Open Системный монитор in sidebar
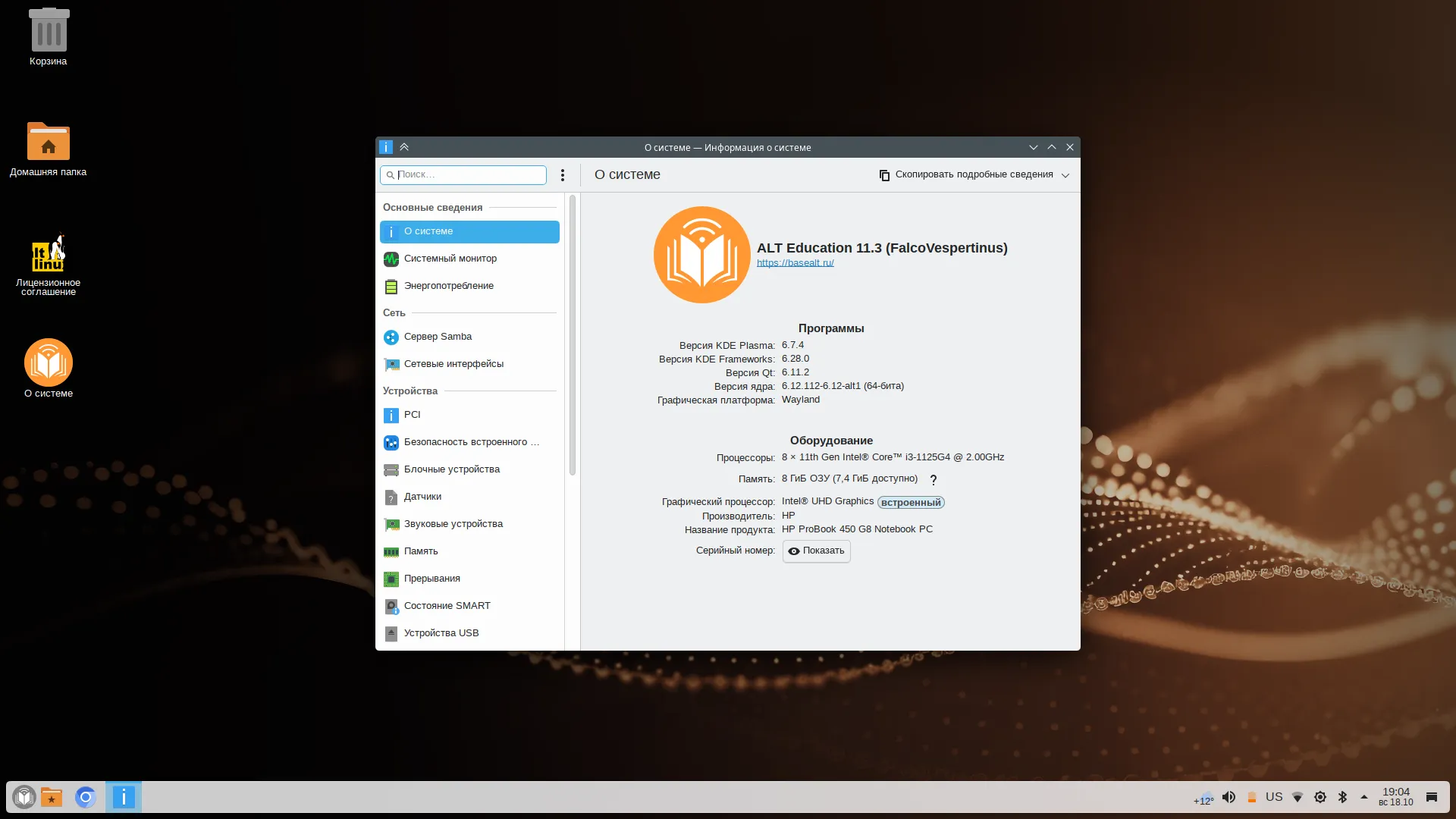Image resolution: width=1456 pixels, height=819 pixels. point(469,259)
